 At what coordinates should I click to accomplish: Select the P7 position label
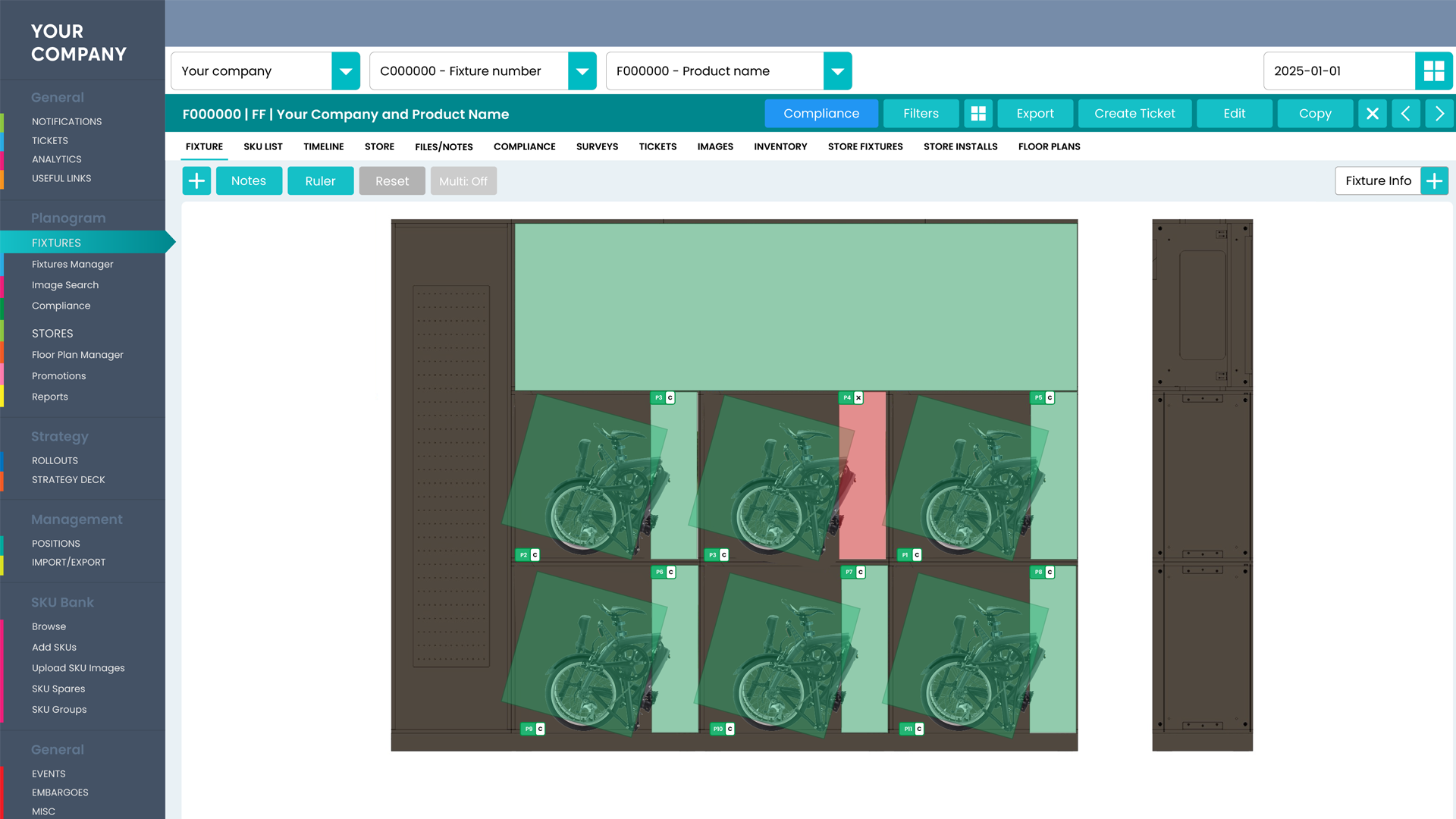tap(849, 573)
